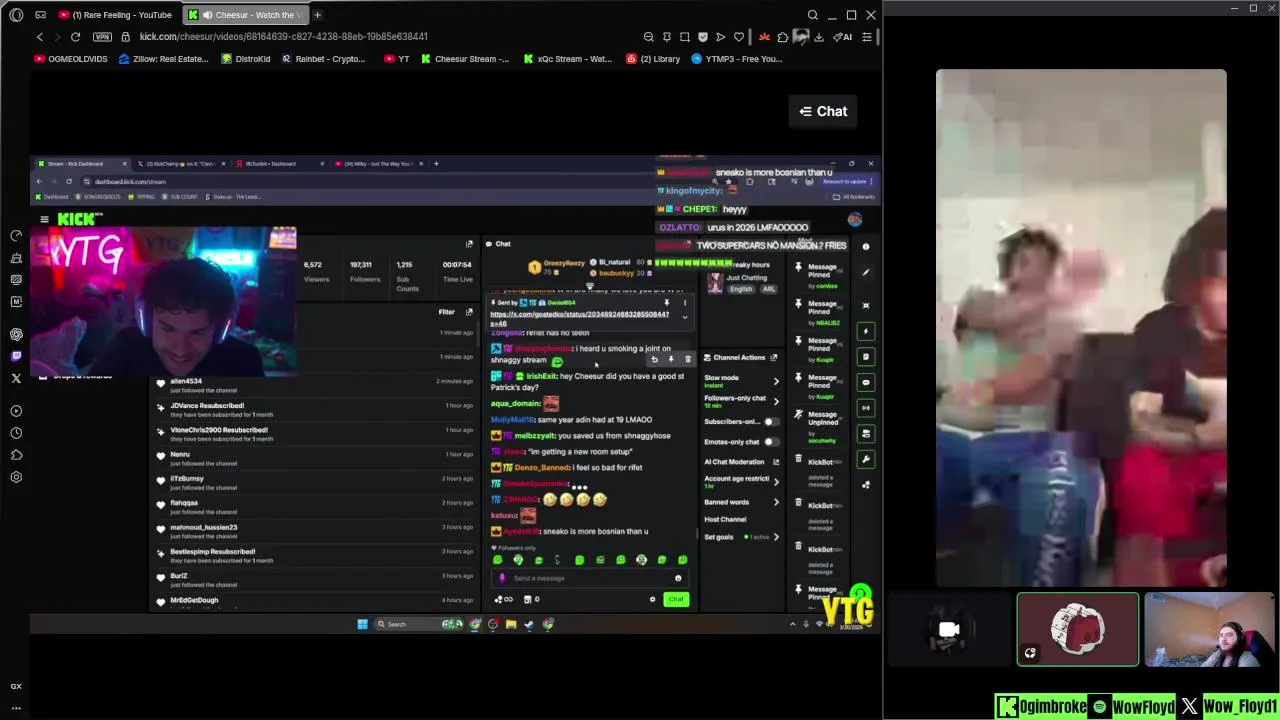Viewport: 1280px width, 720px height.
Task: Select the camera-off participant thumbnail
Action: point(949,630)
